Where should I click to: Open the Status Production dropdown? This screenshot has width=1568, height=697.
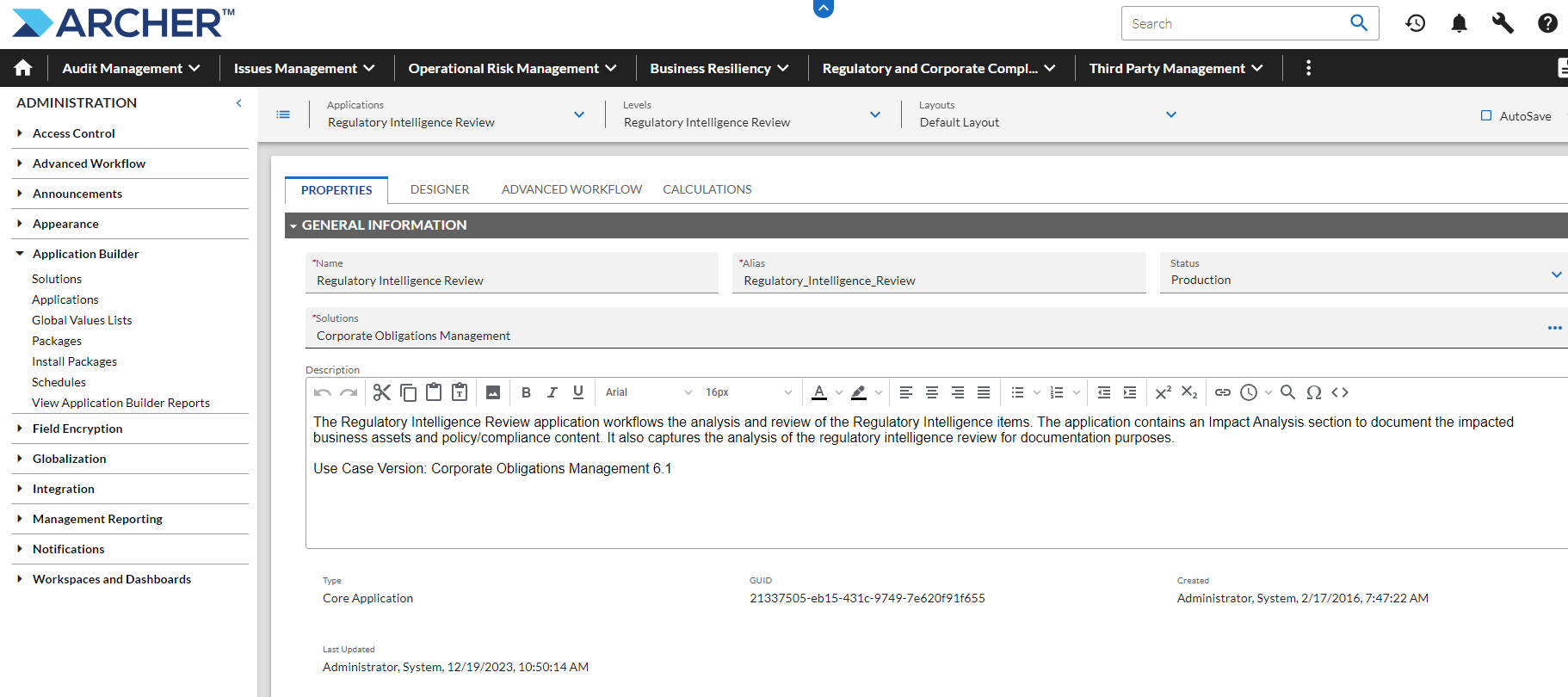1556,274
